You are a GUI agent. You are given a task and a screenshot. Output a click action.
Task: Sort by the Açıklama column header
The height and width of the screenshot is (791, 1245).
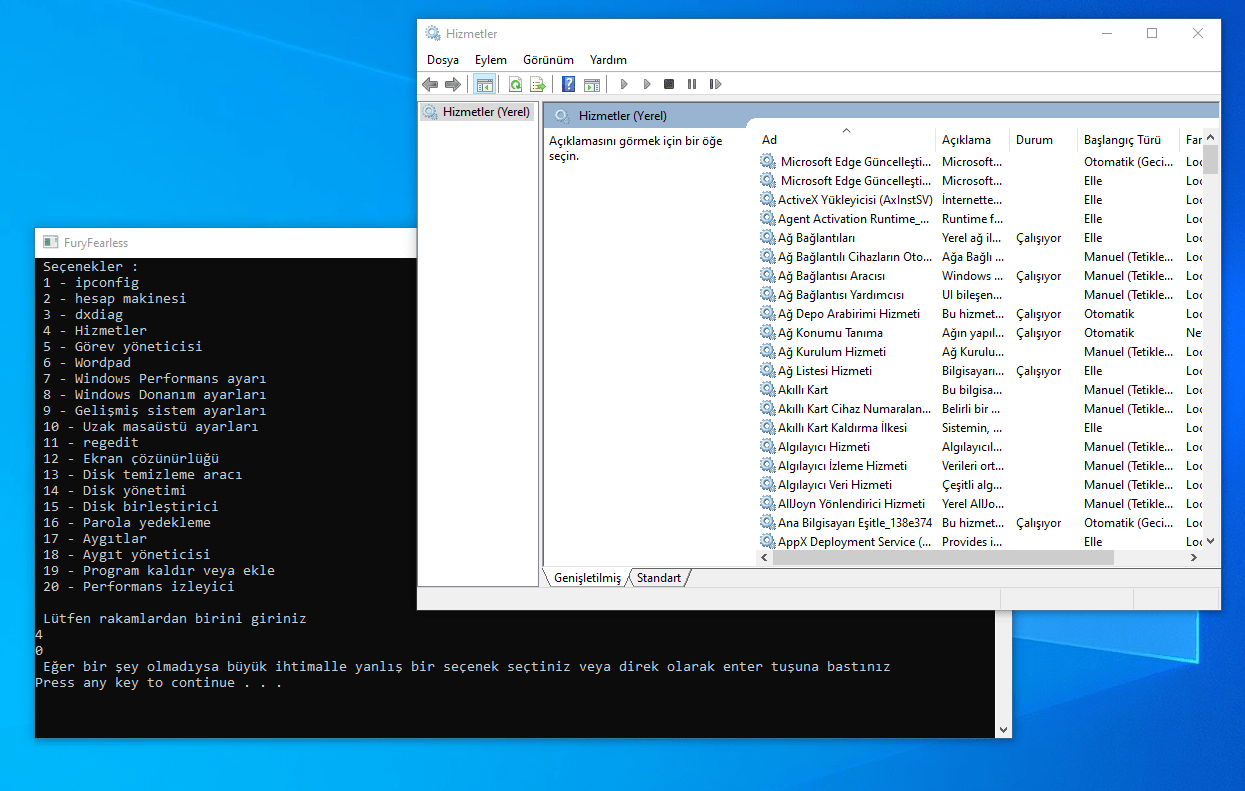[x=973, y=140]
